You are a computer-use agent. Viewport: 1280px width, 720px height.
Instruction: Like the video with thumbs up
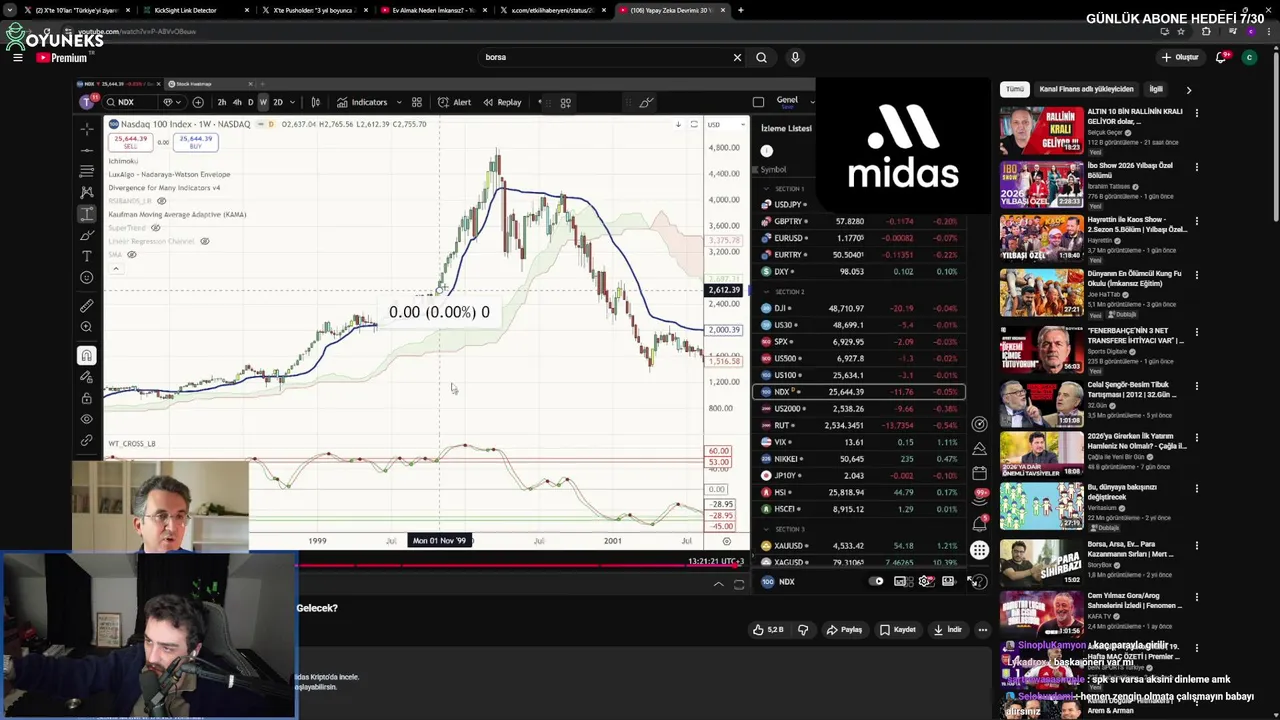click(768, 630)
